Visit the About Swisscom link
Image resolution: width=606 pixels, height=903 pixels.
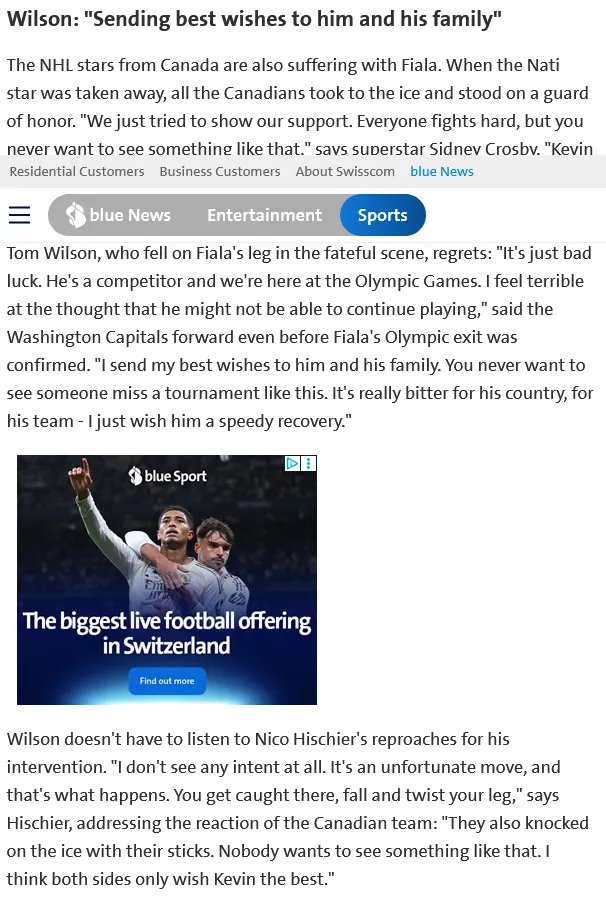tap(345, 172)
